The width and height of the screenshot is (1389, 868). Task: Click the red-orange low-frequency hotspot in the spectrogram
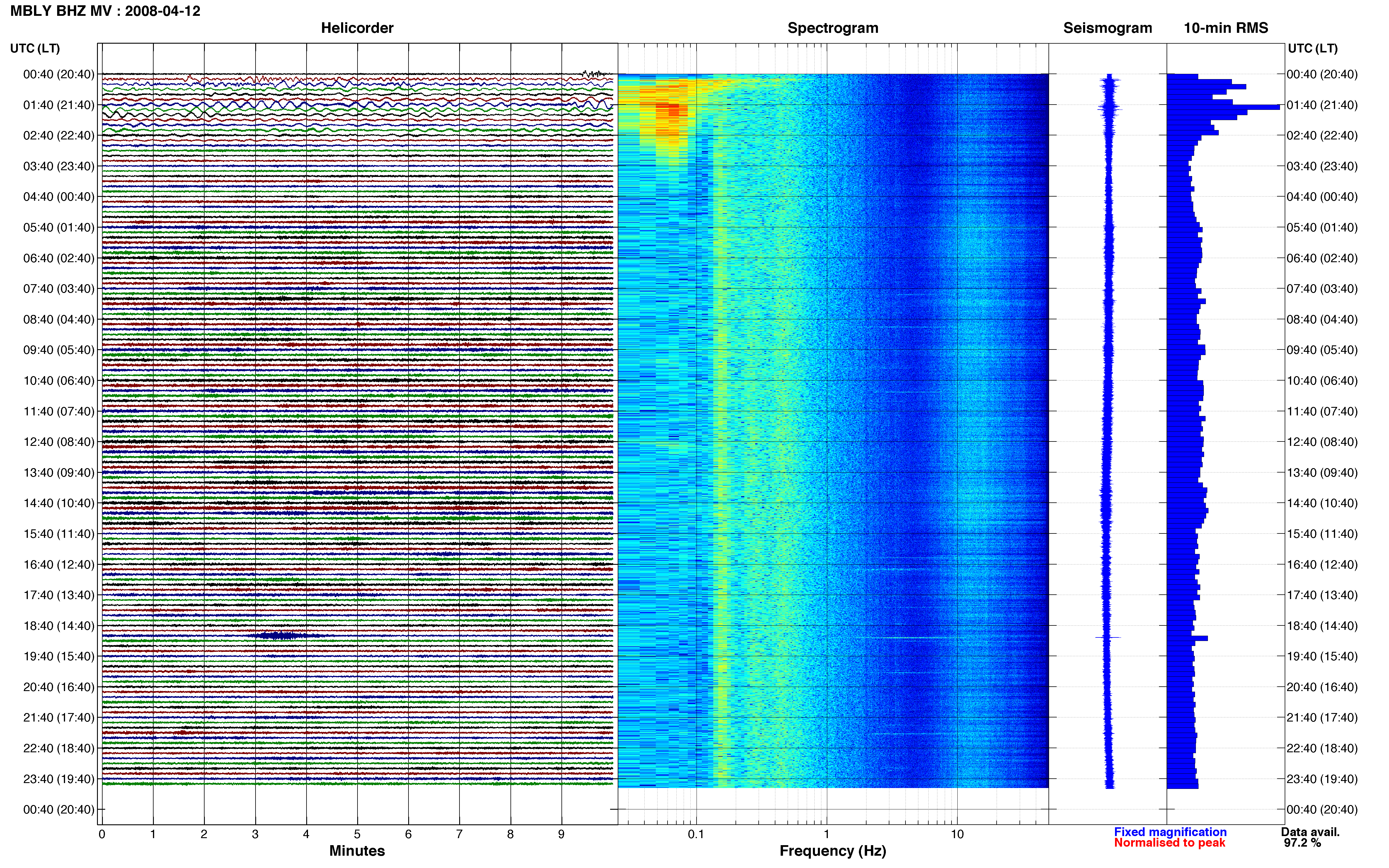tap(671, 110)
